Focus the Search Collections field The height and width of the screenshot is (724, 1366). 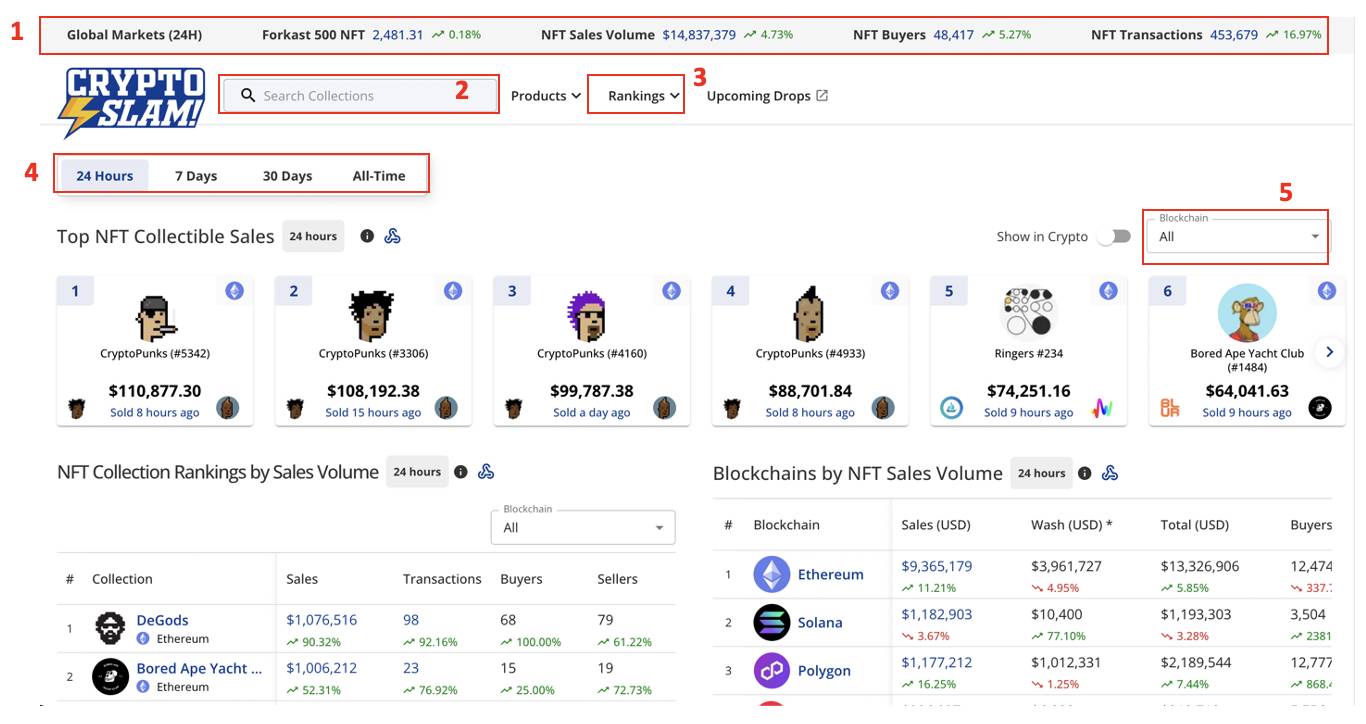point(360,96)
